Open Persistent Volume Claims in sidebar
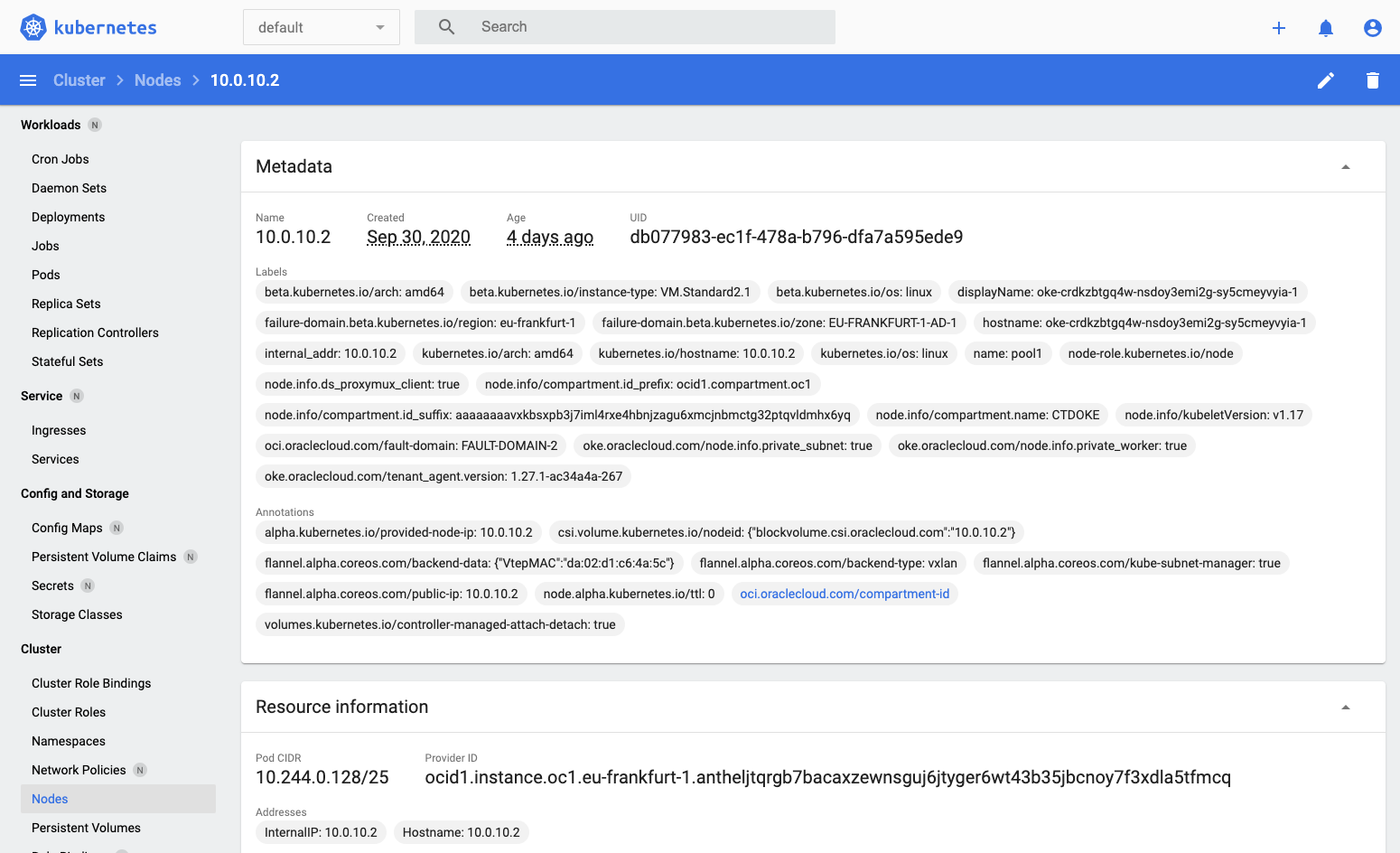The height and width of the screenshot is (853, 1400). [x=104, y=557]
